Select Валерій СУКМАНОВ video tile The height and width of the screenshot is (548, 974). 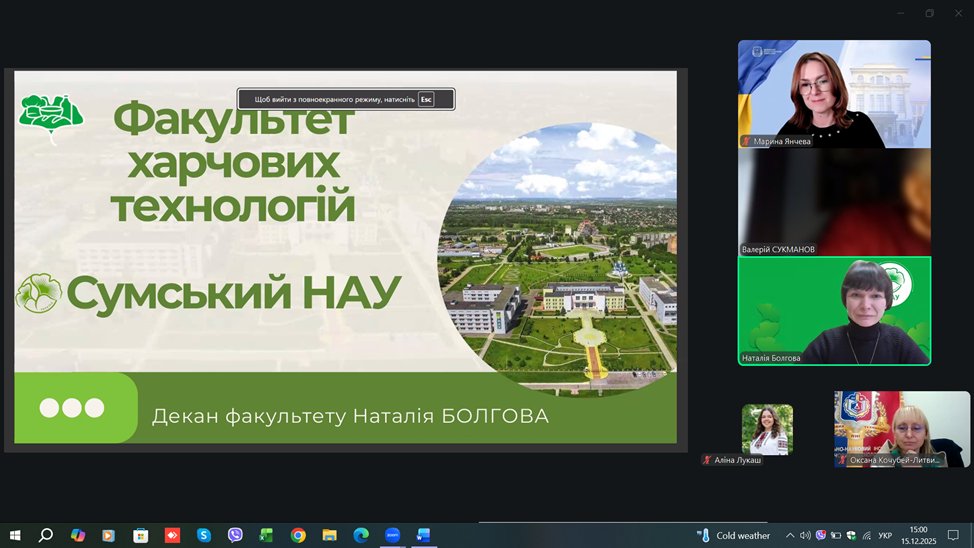(834, 201)
